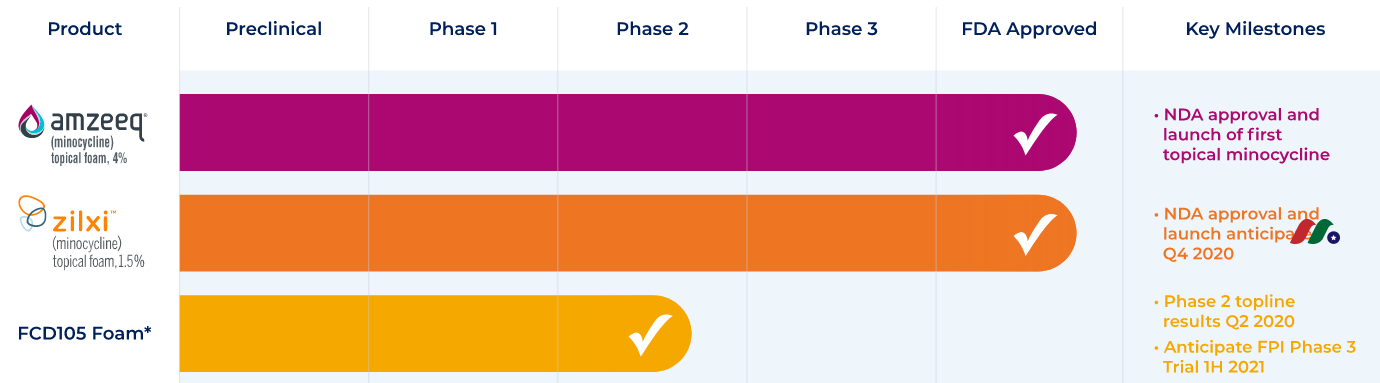Screen dimensions: 1380x383
Task: Click the checkmark on the yellow FCD105 bar
Action: tap(650, 335)
